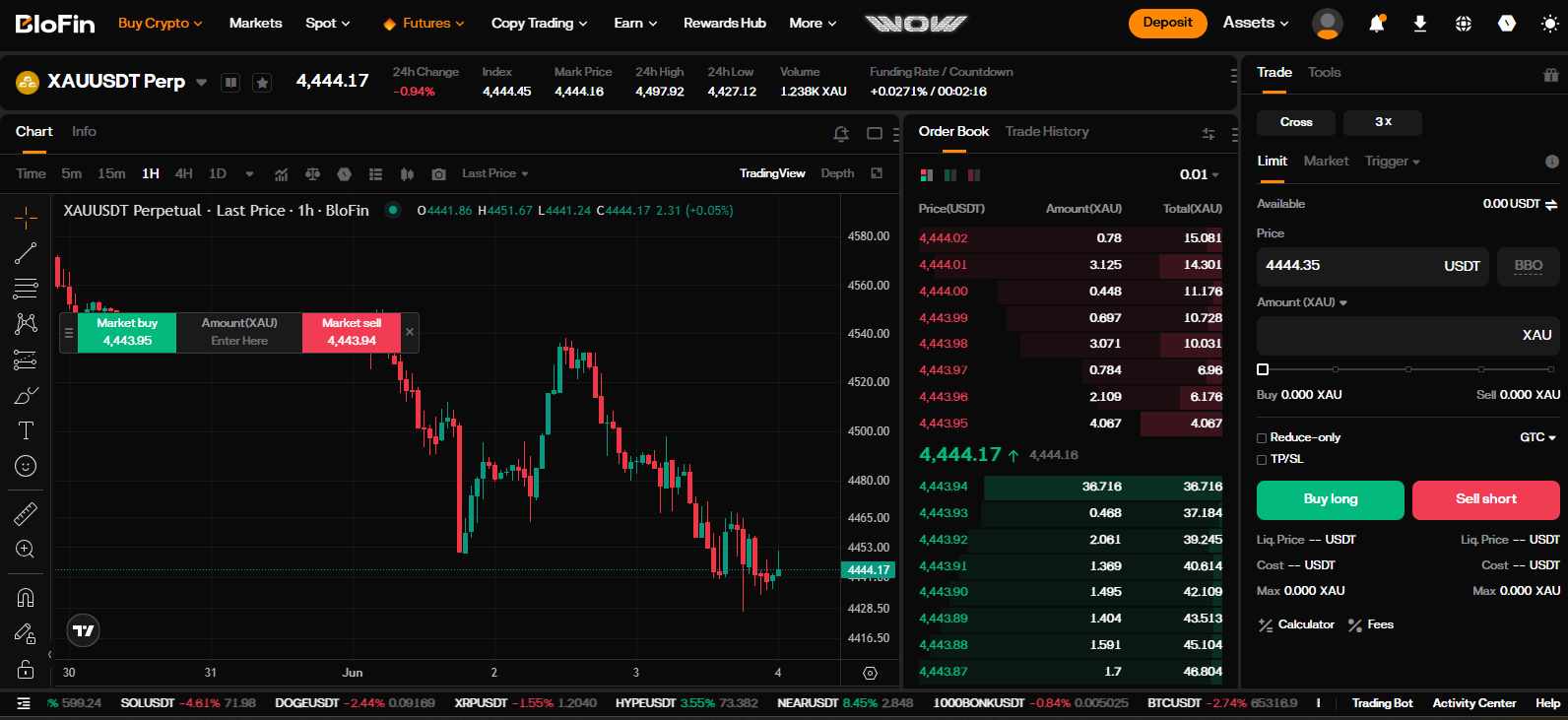Image resolution: width=1568 pixels, height=720 pixels.
Task: Open the GTC time-in-force dropdown
Action: (1537, 437)
